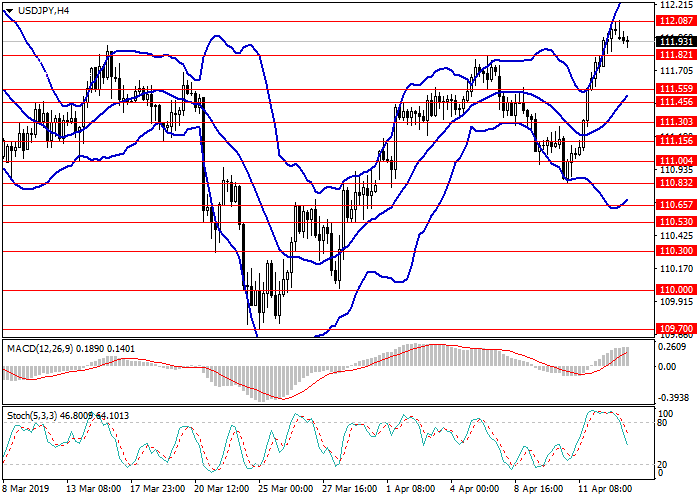The height and width of the screenshot is (500, 700).
Task: Select the current price tag 111.931
Action: point(676,41)
